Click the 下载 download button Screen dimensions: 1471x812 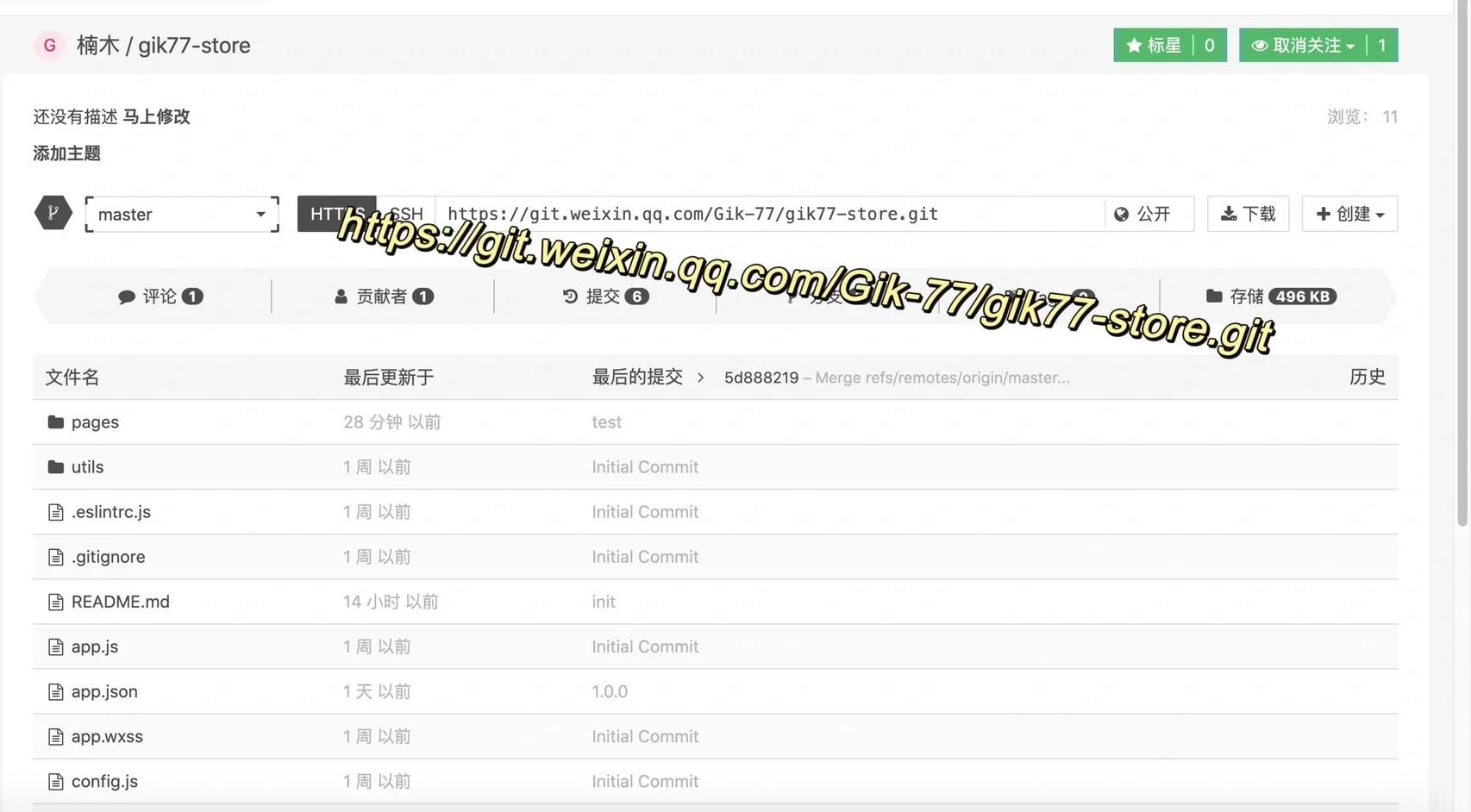[1248, 213]
